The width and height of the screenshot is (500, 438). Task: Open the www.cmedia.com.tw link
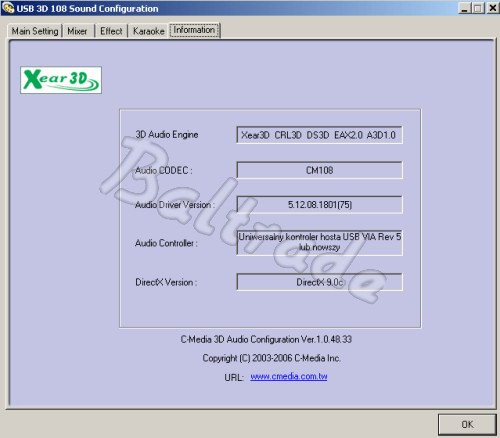(289, 376)
